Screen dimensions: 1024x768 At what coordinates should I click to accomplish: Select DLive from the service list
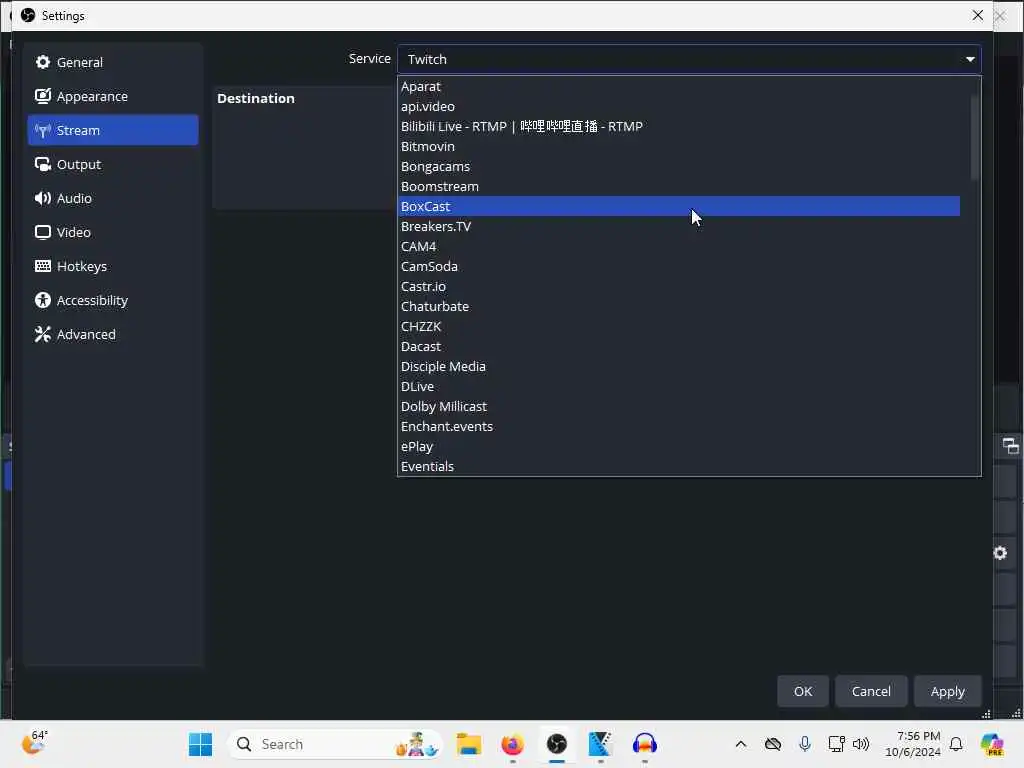point(679,386)
